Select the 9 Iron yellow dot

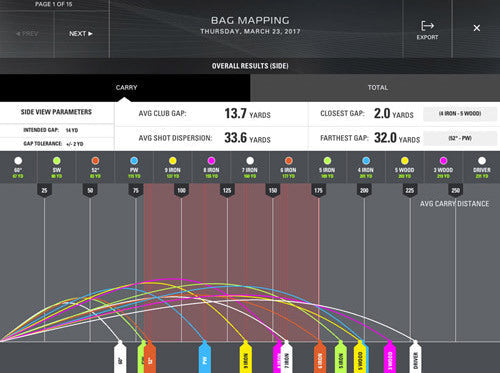(173, 161)
